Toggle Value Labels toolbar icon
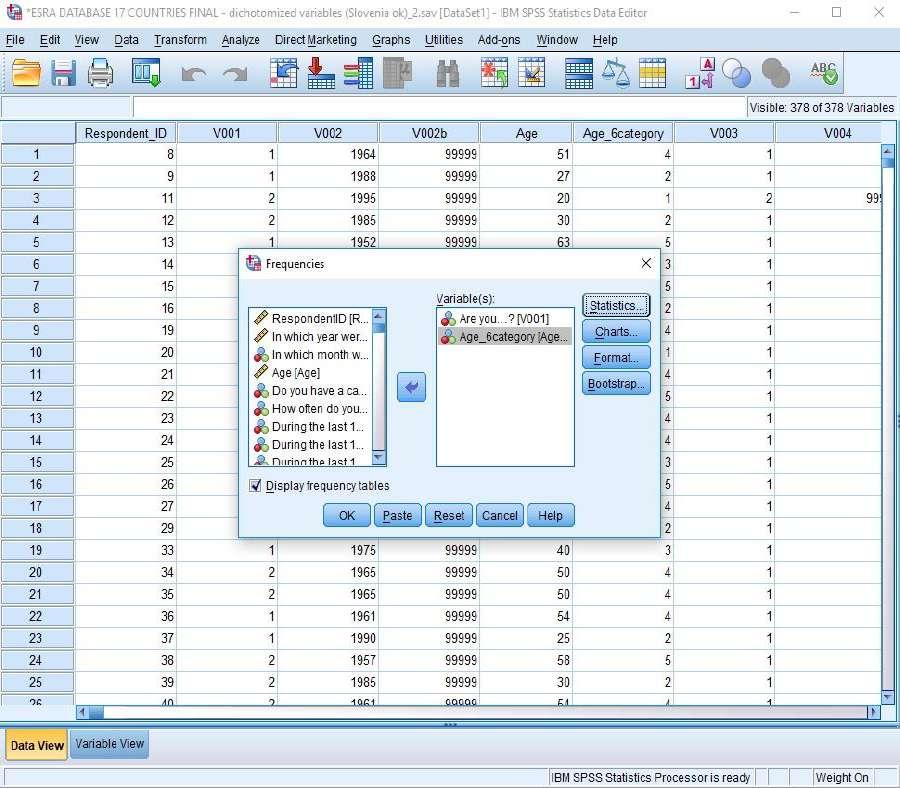Screen dimensions: 900x788 click(x=700, y=73)
